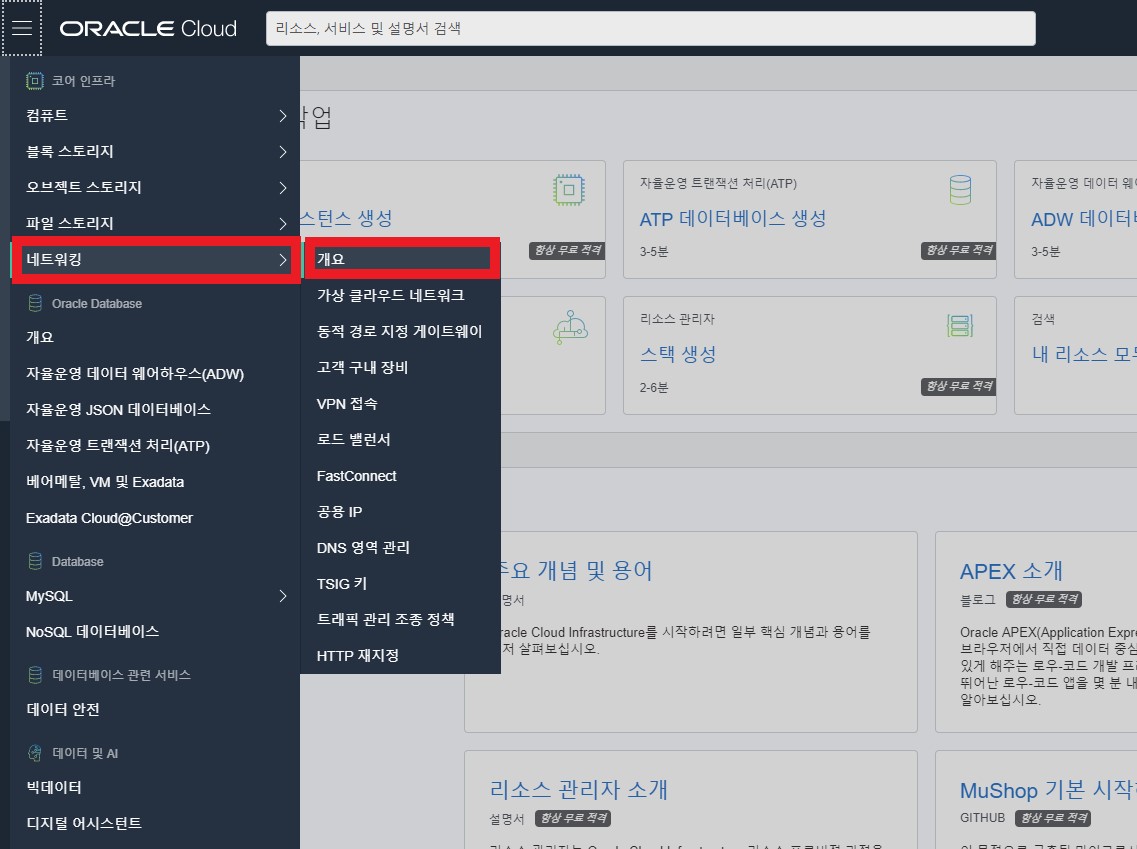Click the 스택 생성 resource manager icon
1137x849 pixels.
tap(960, 326)
